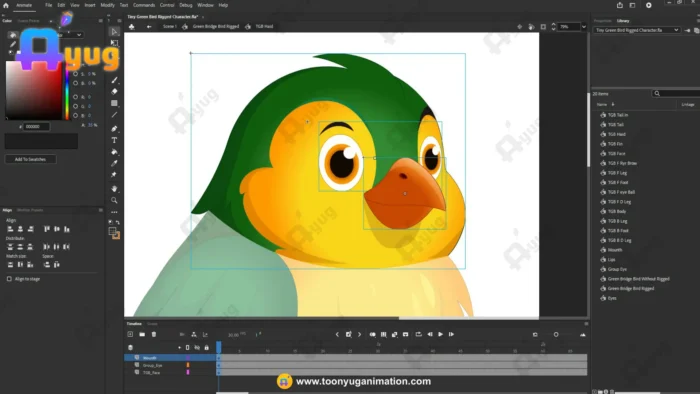Click Test Movie play icon in title bar

click(649, 5)
